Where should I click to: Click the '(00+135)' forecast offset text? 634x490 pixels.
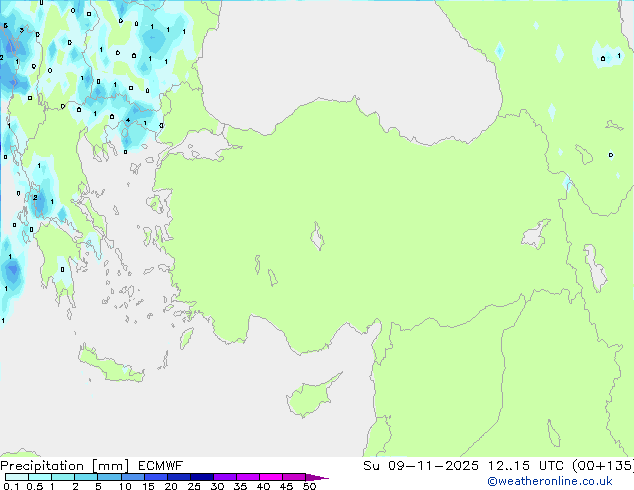tap(603, 466)
